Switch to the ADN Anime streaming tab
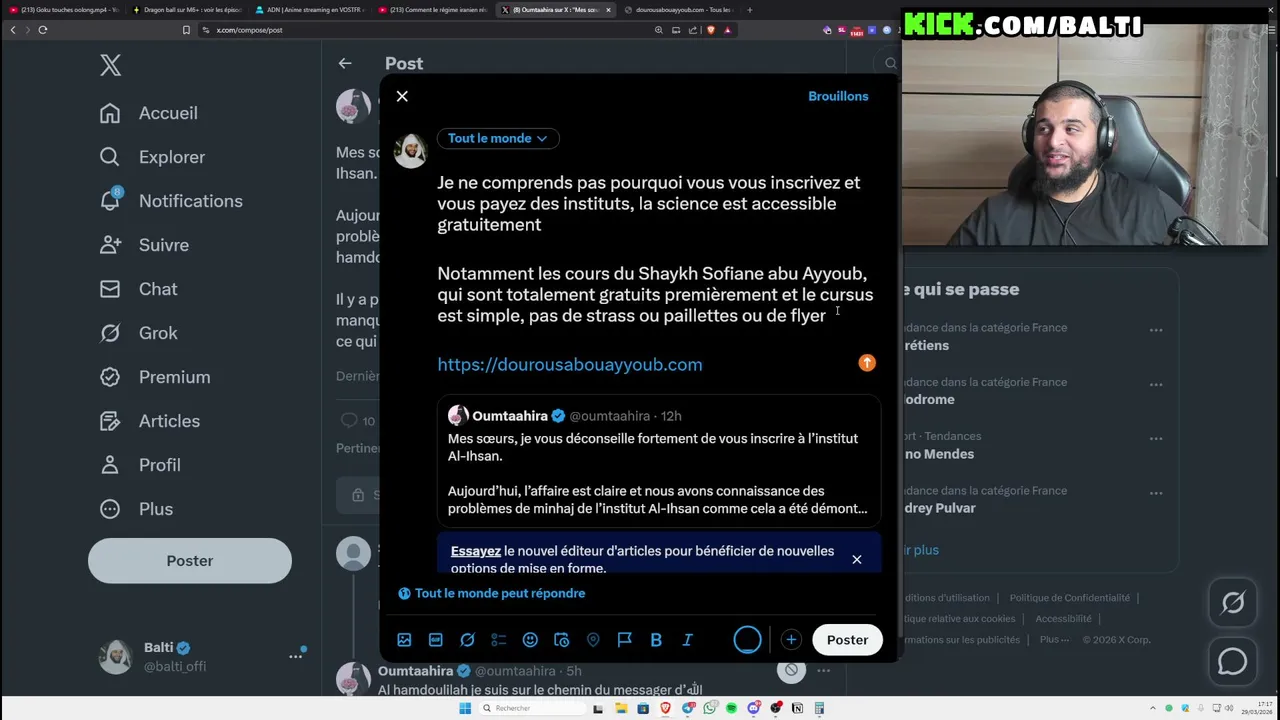This screenshot has height=720, width=1280. [310, 10]
